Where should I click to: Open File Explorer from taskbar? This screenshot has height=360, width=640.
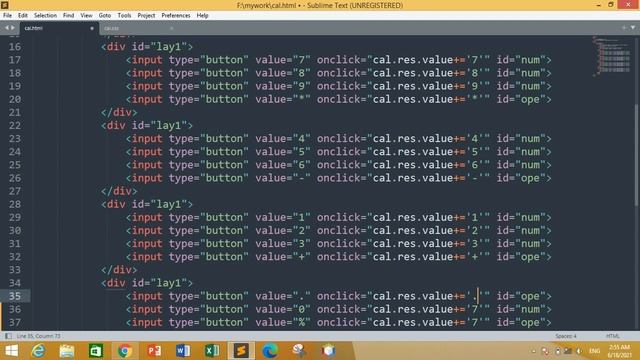[67, 351]
